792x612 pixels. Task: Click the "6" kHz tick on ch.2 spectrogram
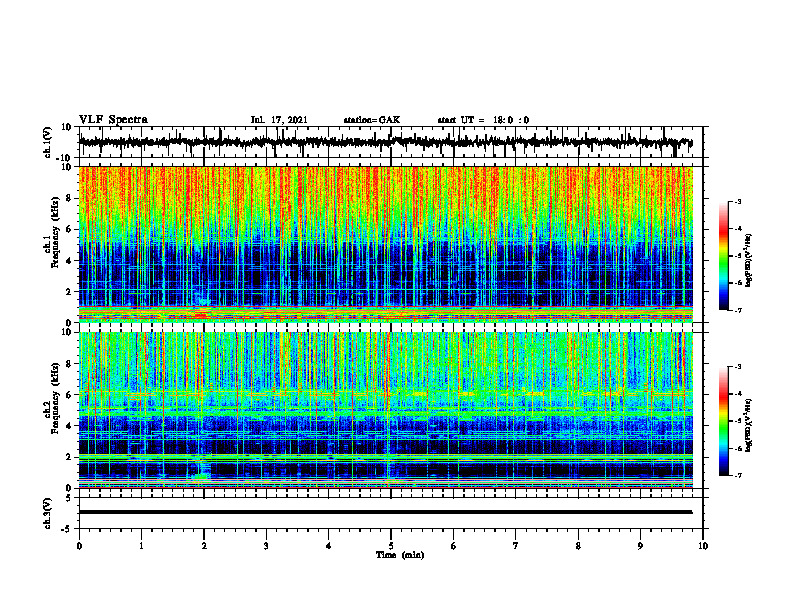tap(70, 395)
